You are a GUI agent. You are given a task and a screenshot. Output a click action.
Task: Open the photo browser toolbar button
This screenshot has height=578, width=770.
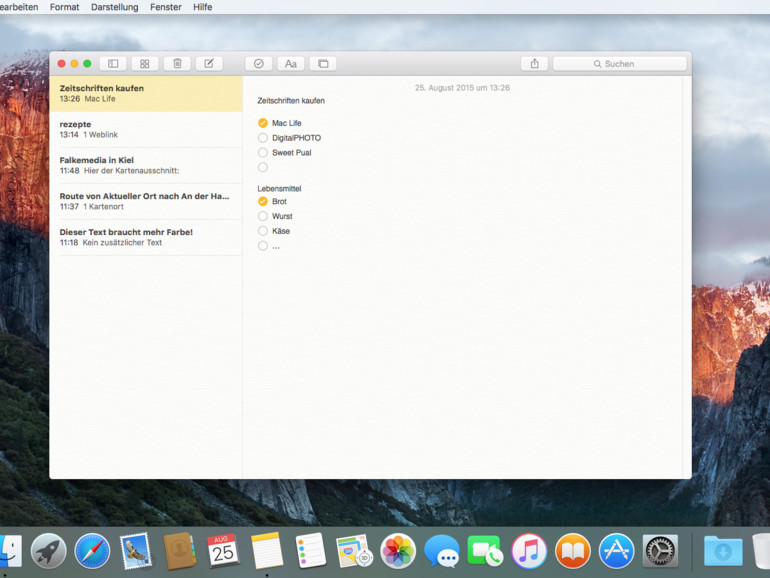click(323, 63)
